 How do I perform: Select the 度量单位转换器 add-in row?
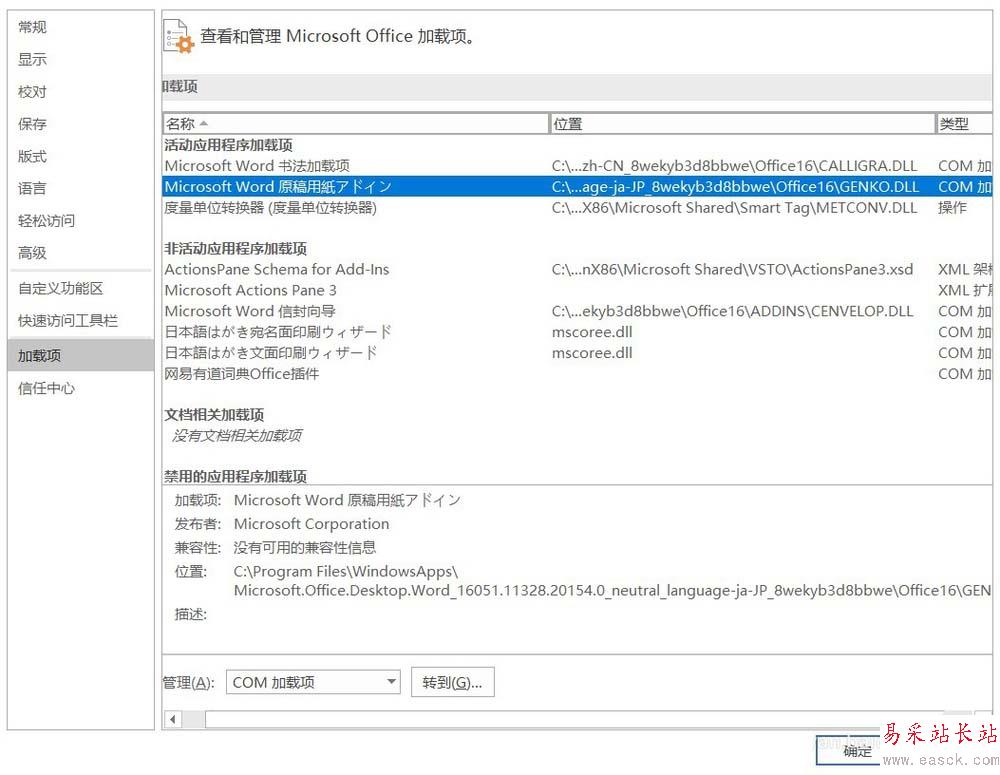(x=577, y=207)
